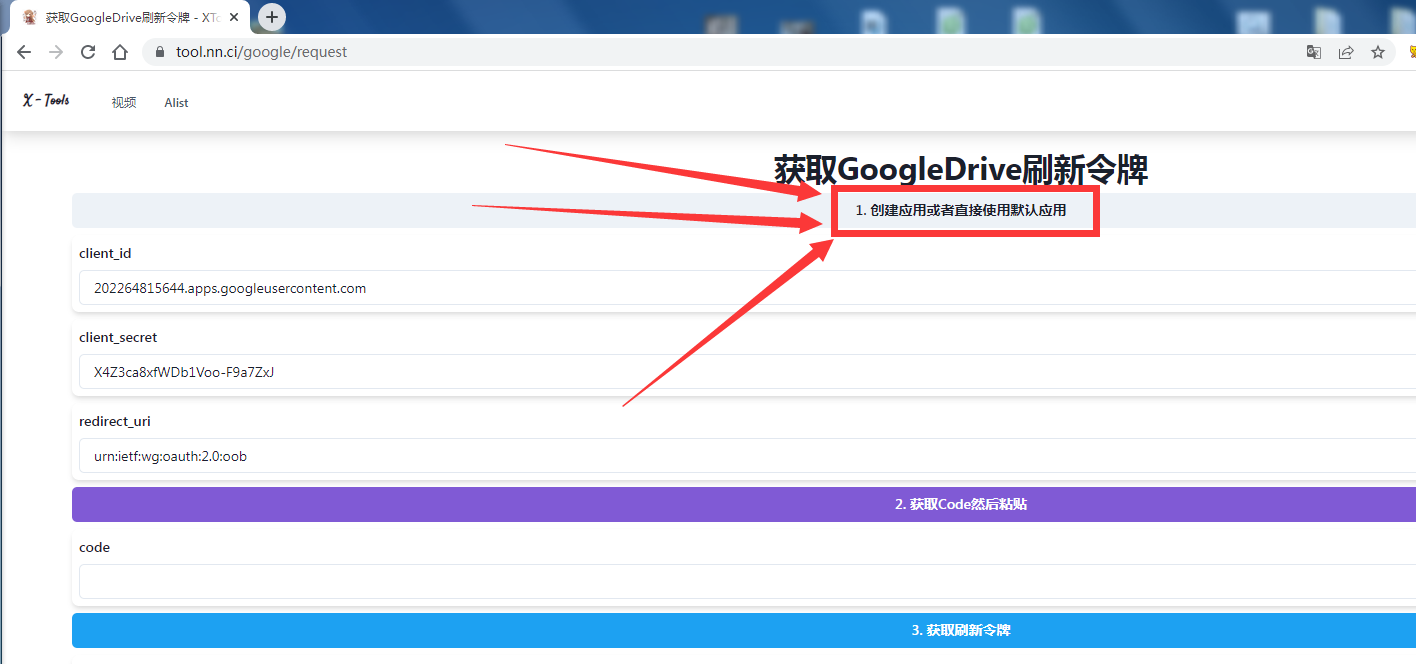The image size is (1416, 664).
Task: View site info via lock icon
Action: point(159,52)
